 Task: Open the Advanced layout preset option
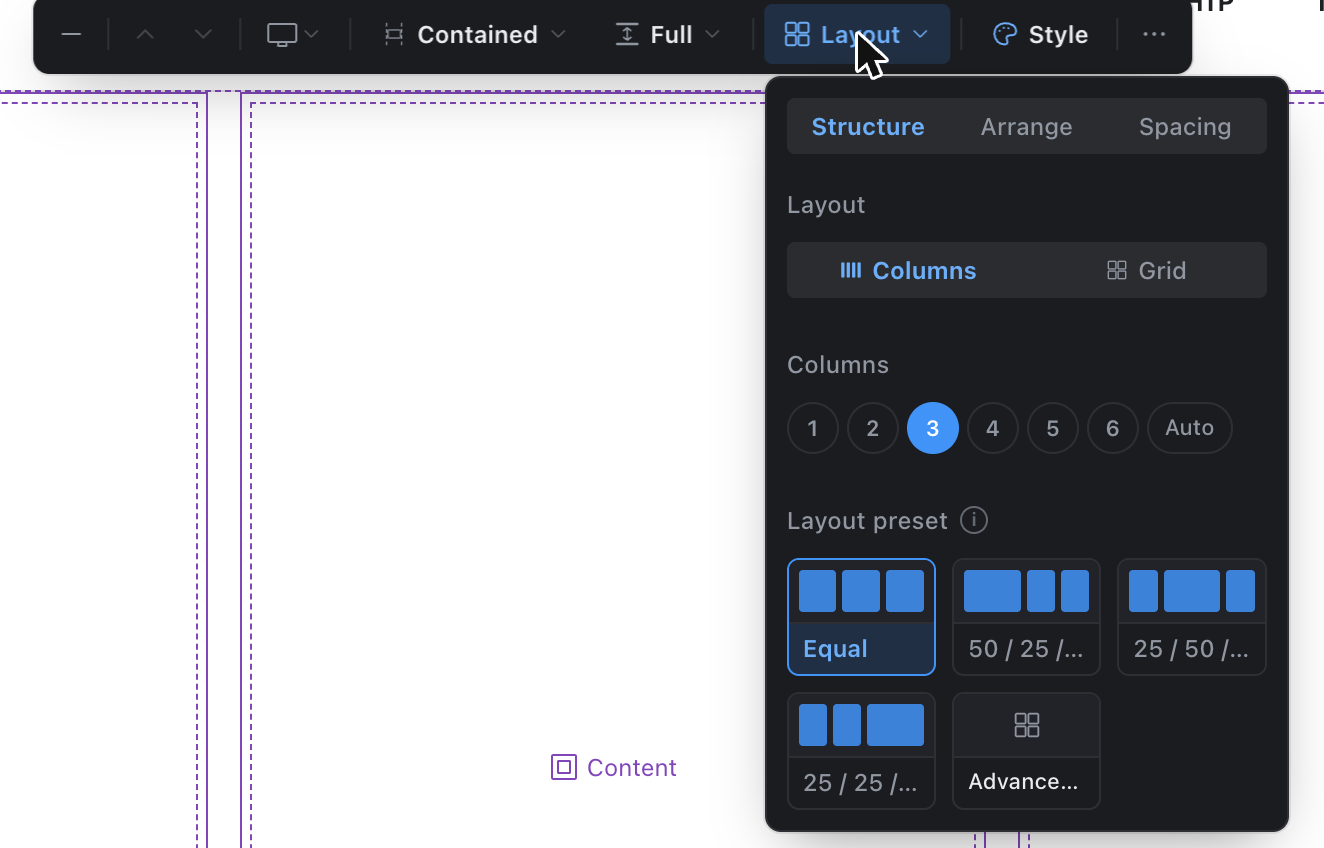pyautogui.click(x=1026, y=751)
